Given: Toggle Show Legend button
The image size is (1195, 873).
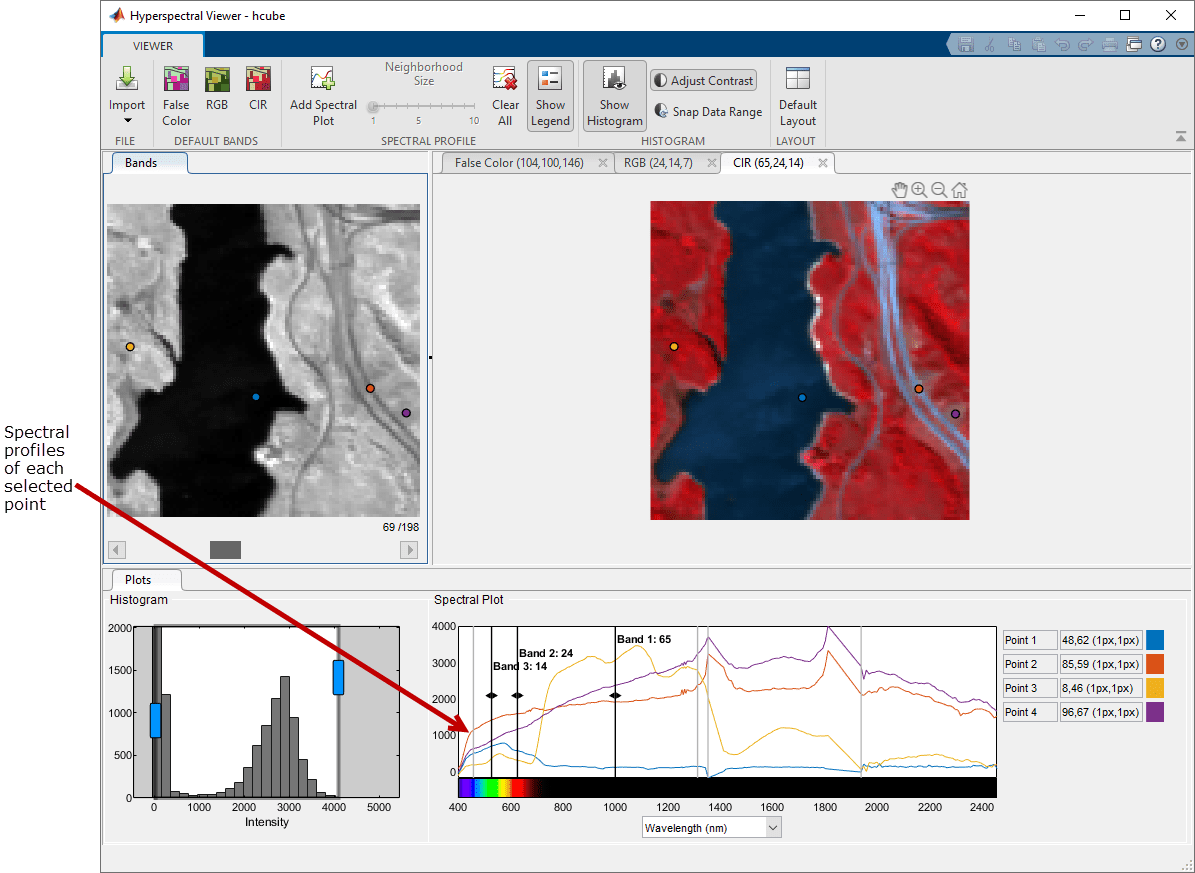Looking at the screenshot, I should pyautogui.click(x=550, y=95).
